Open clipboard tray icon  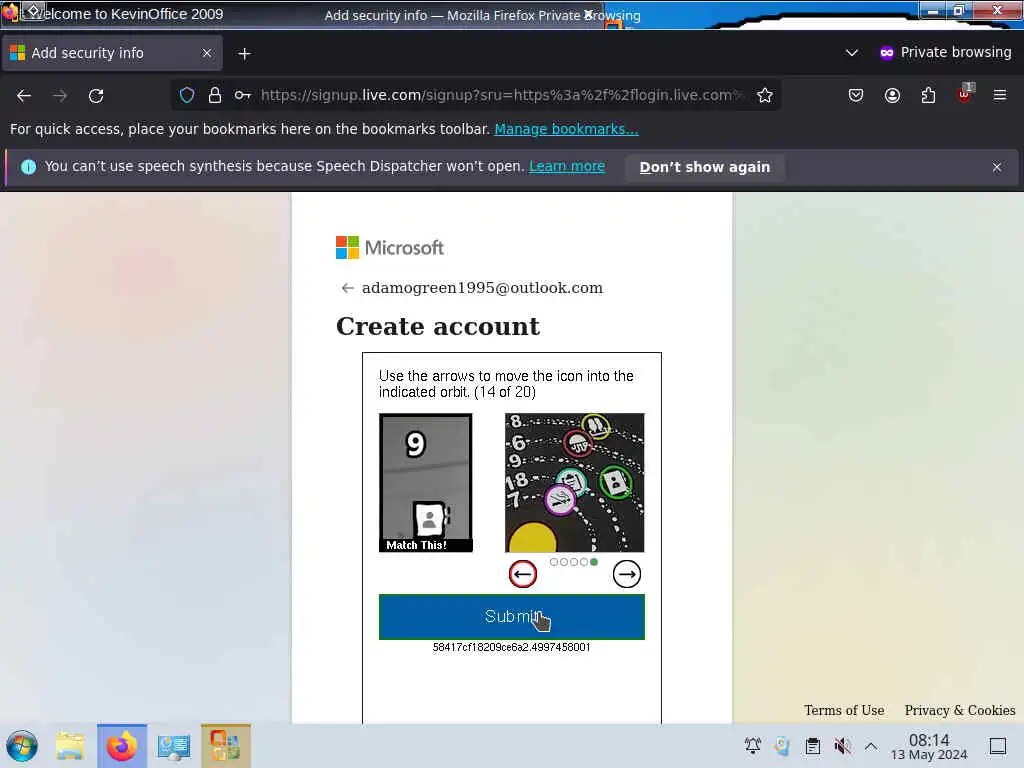(812, 746)
